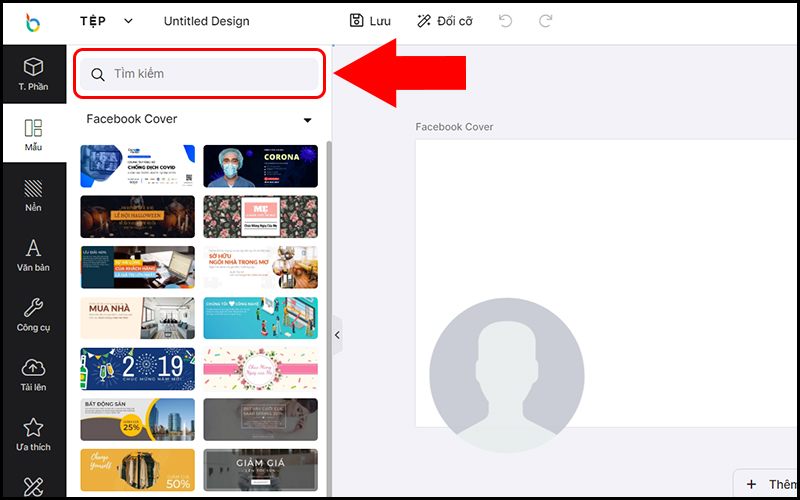Choose the teal Công nghệ template
800x500 pixels.
click(261, 318)
